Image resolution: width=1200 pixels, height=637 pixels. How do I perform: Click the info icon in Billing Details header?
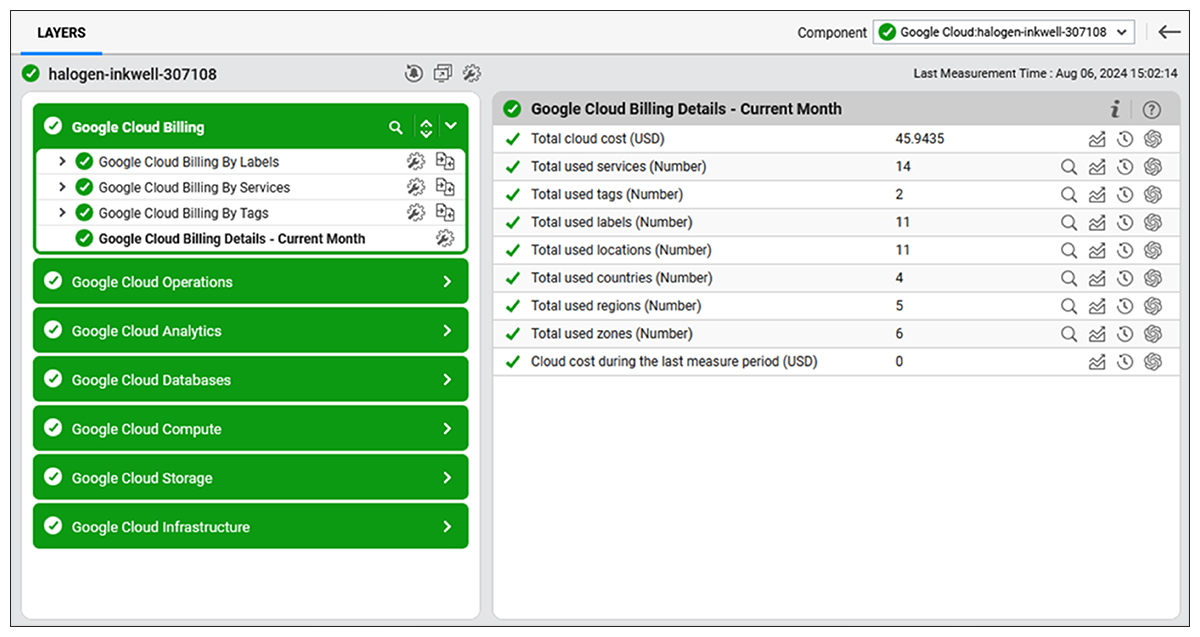1114,109
